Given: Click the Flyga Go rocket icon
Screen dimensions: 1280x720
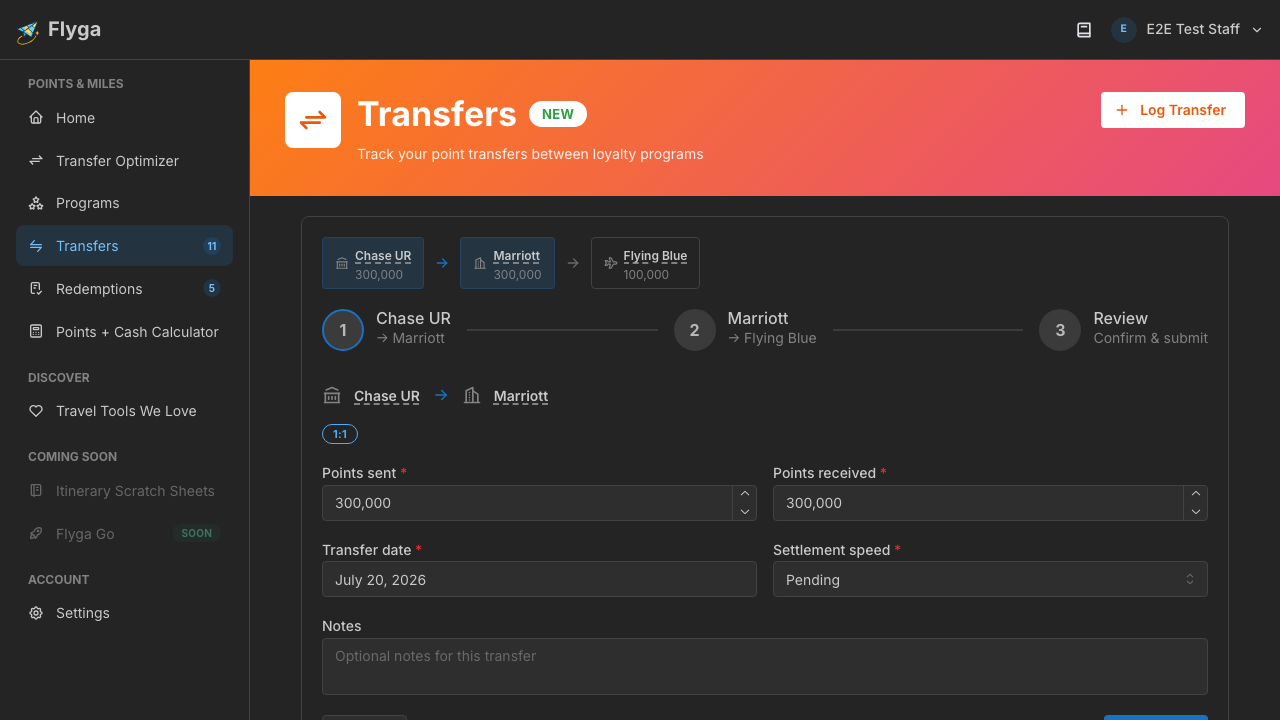Looking at the screenshot, I should click(36, 534).
